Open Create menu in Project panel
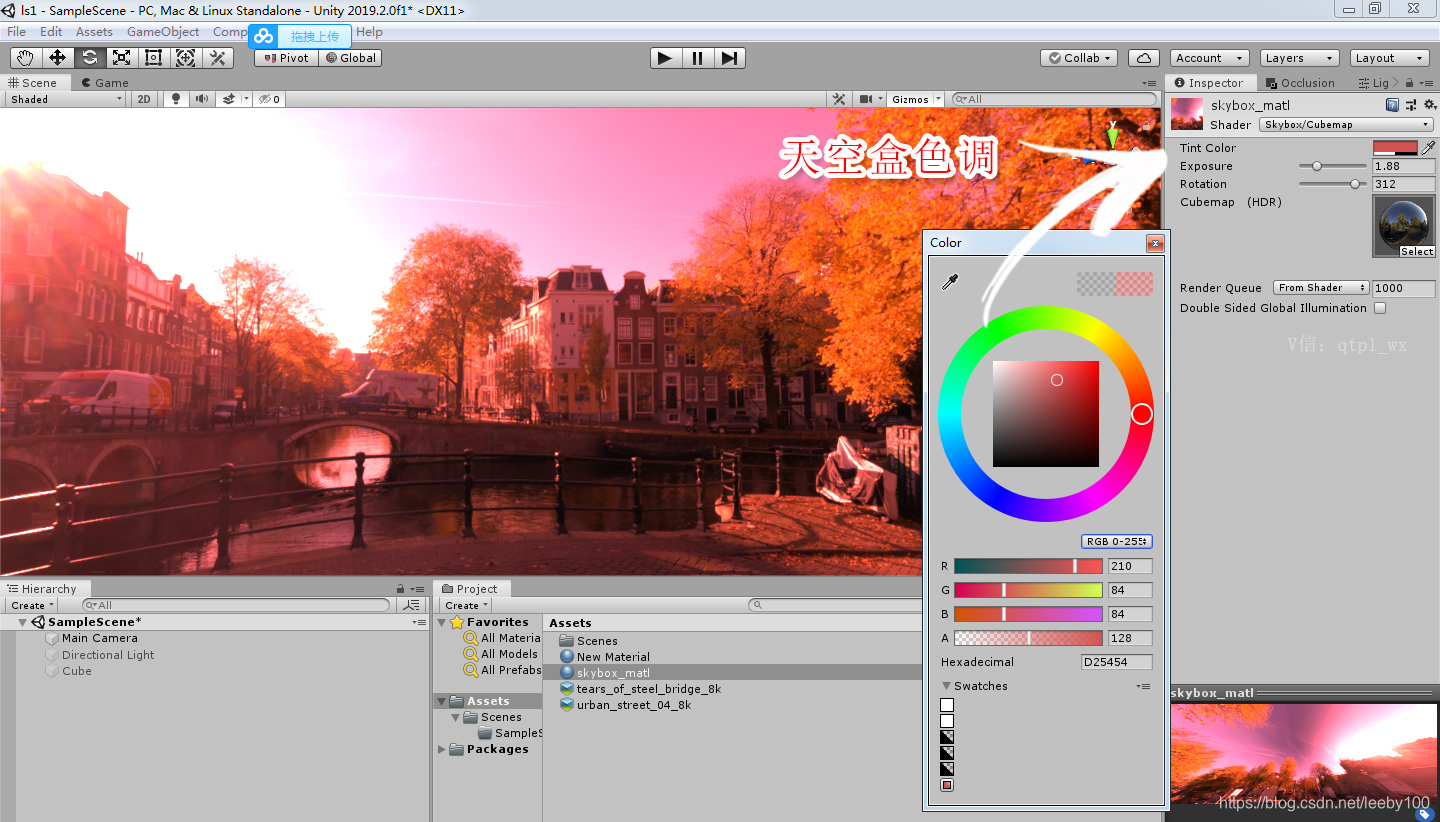The image size is (1440, 822). (466, 605)
